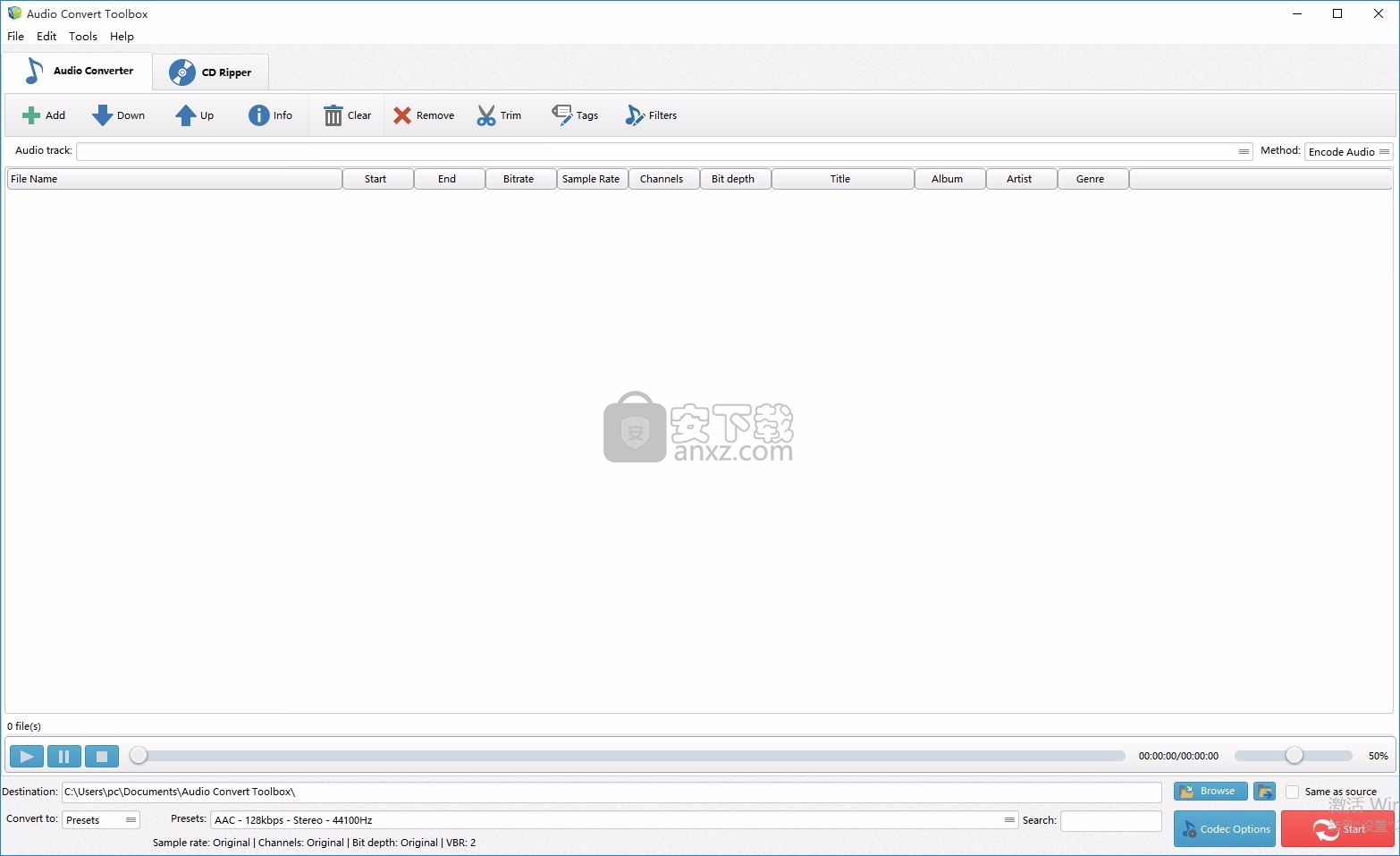Open the File menu
Image resolution: width=1400 pixels, height=856 pixels.
click(x=16, y=37)
